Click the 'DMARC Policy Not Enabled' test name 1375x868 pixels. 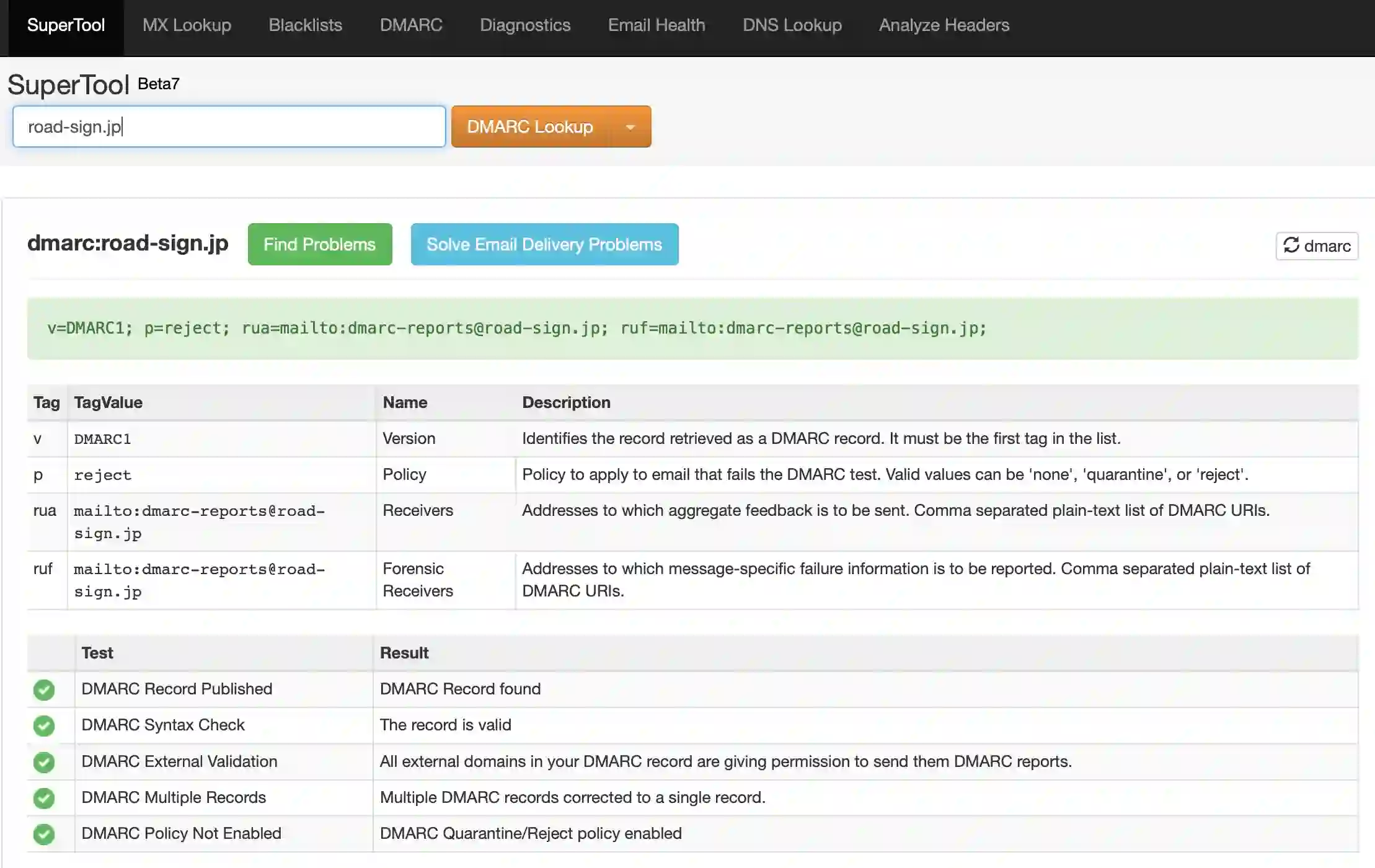point(181,833)
